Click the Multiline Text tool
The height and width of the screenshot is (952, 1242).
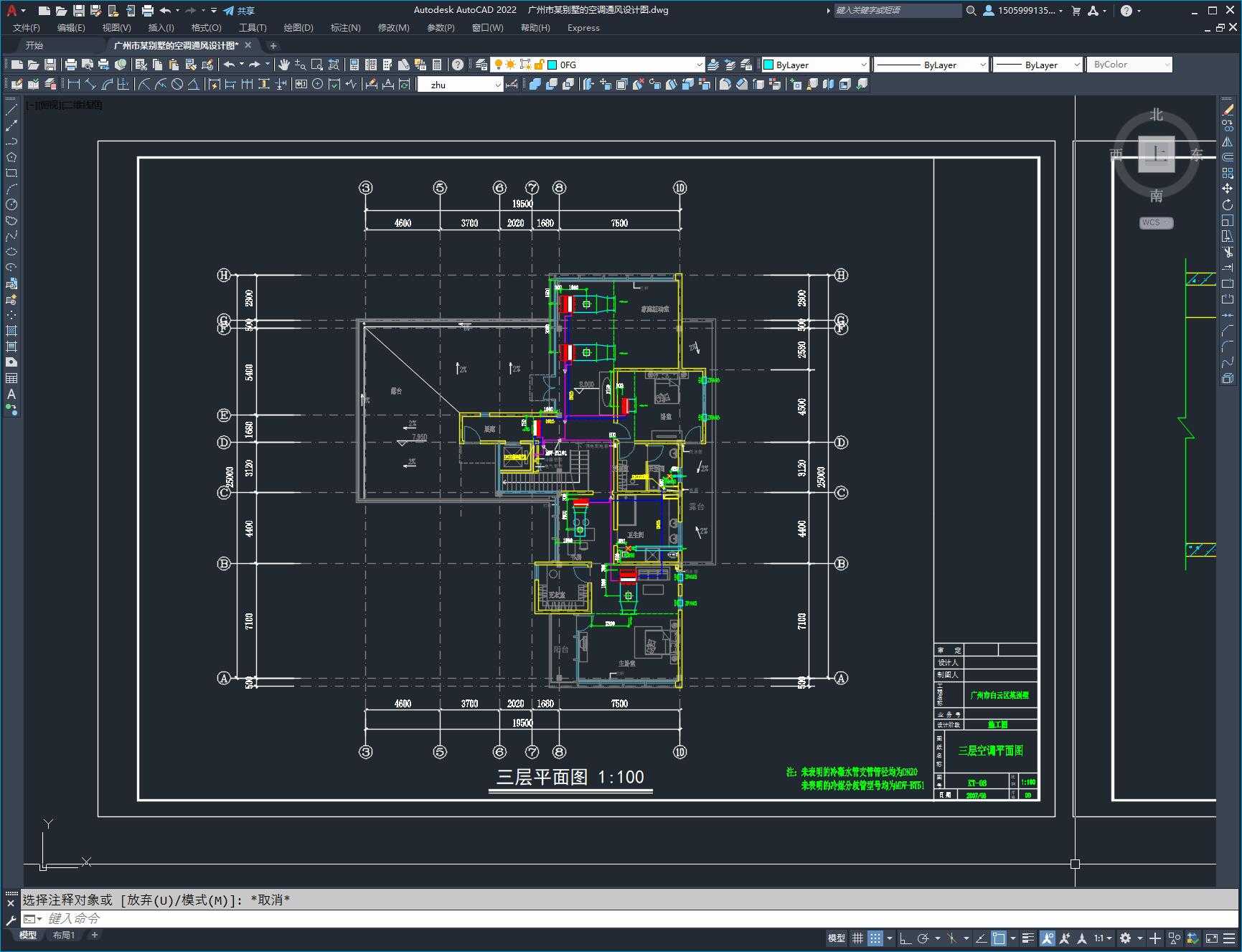[x=11, y=394]
